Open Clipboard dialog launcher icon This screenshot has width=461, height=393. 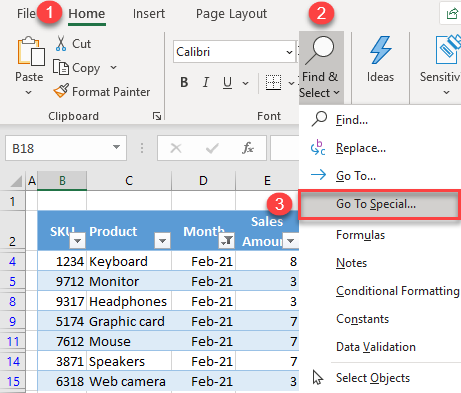coord(157,116)
